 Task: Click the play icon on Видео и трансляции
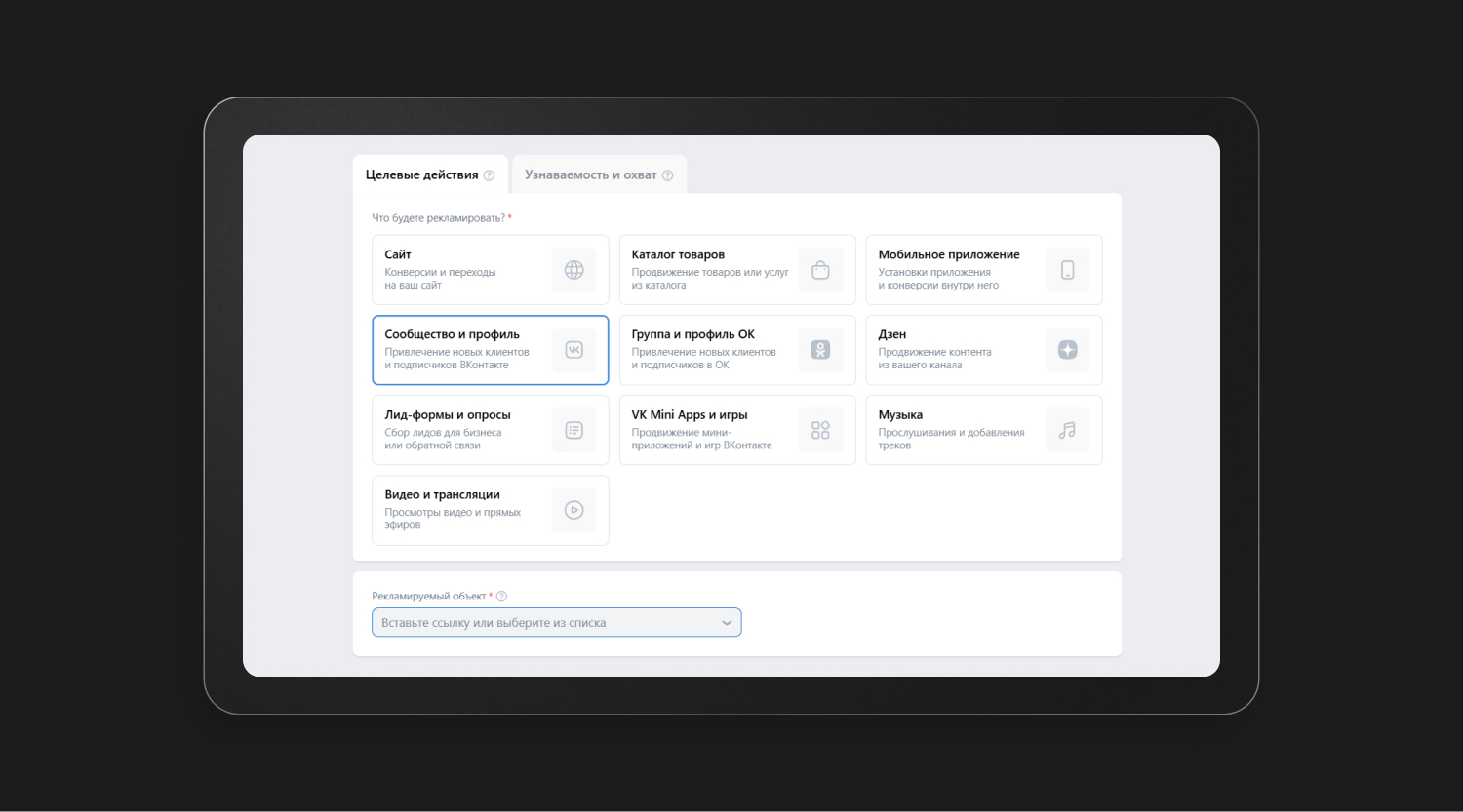[x=574, y=510]
